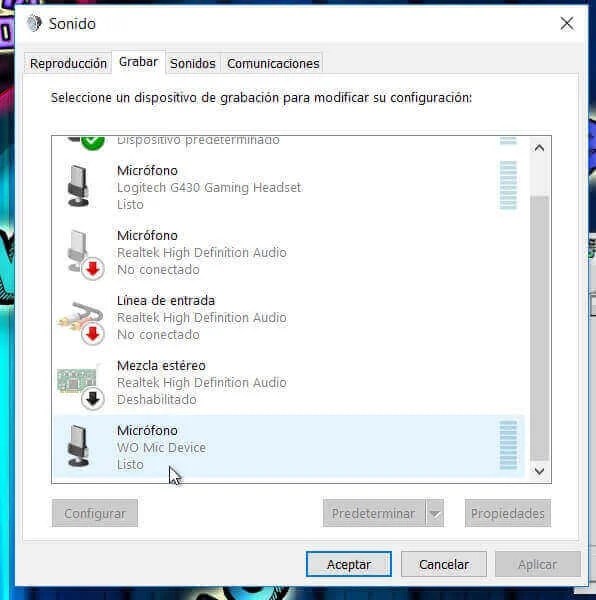
Task: Click the device list scrollbar thumb
Action: point(539,328)
